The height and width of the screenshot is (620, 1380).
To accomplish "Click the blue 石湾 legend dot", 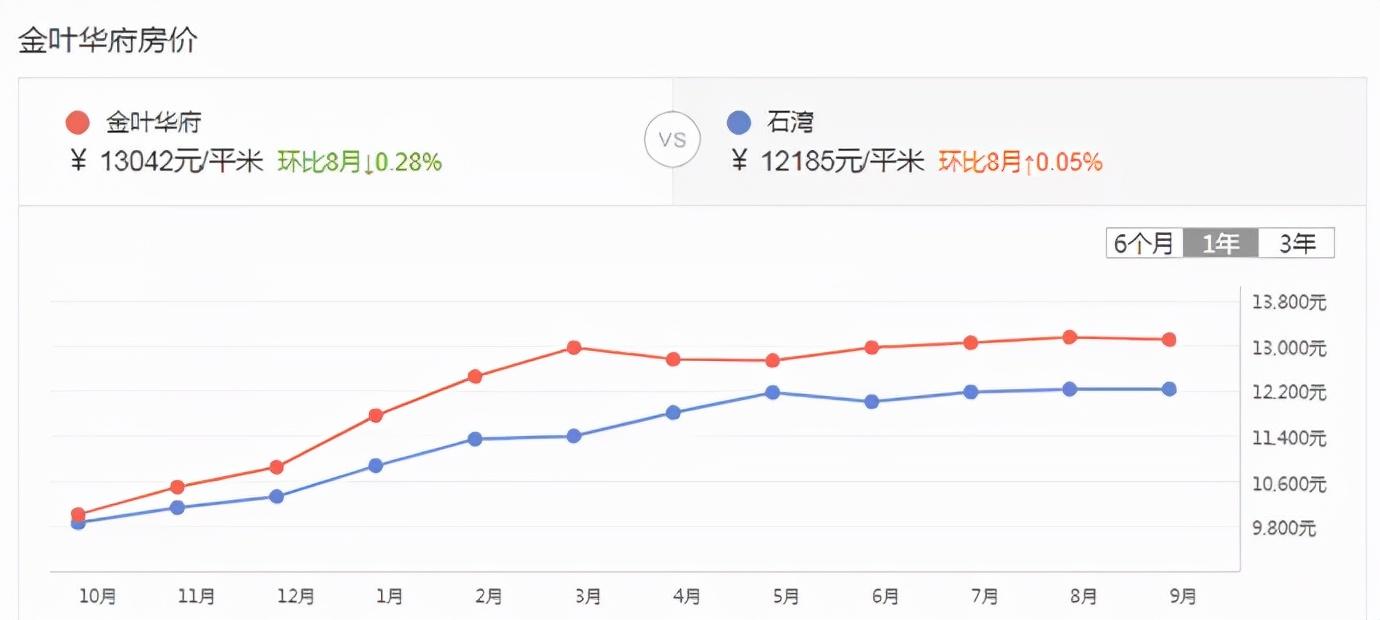I will tap(738, 123).
